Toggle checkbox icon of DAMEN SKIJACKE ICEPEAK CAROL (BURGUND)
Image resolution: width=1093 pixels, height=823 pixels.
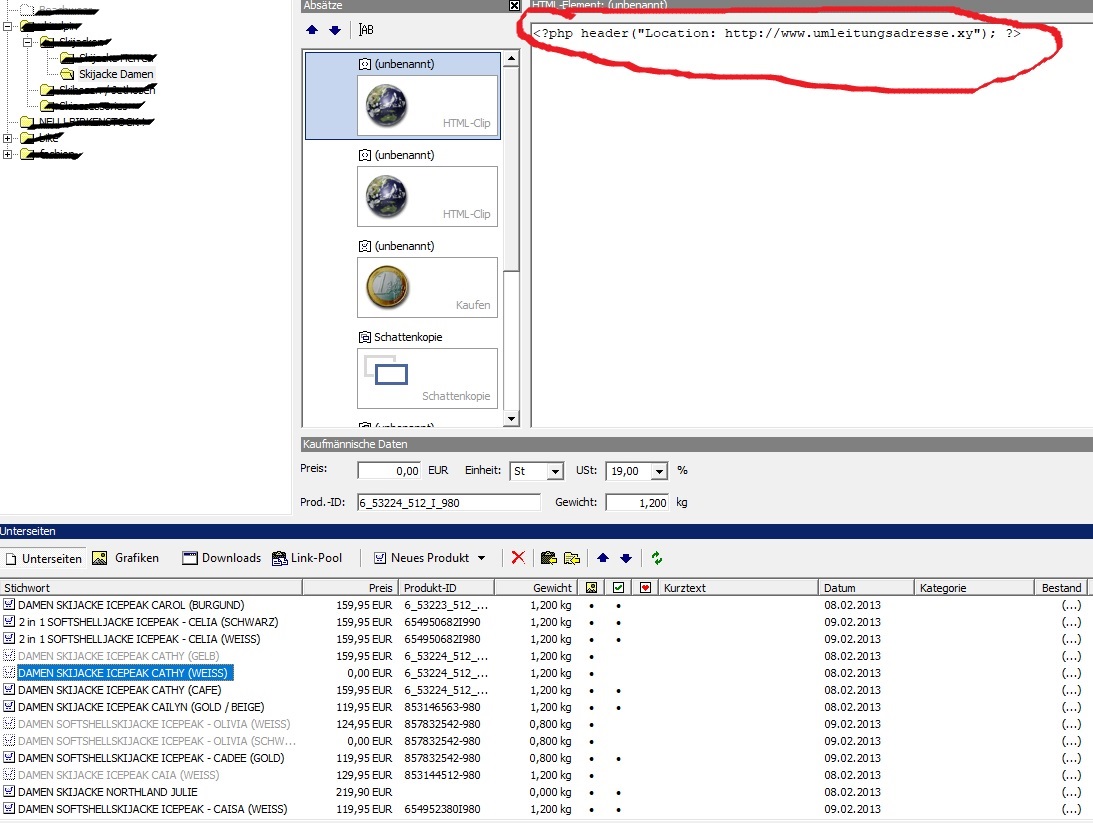9,605
